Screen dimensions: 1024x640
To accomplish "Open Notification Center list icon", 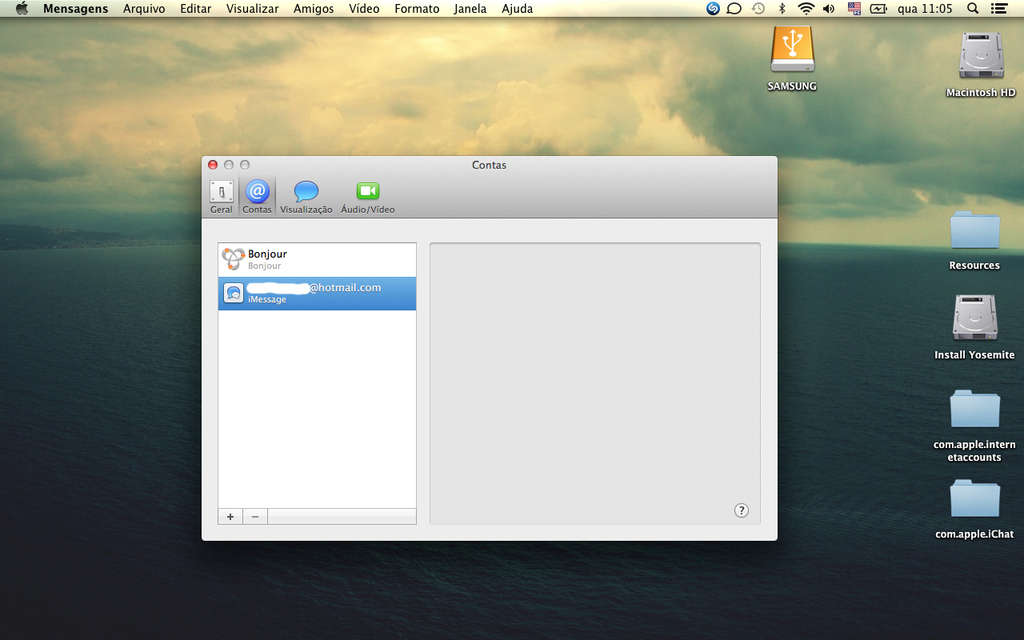I will [999, 8].
